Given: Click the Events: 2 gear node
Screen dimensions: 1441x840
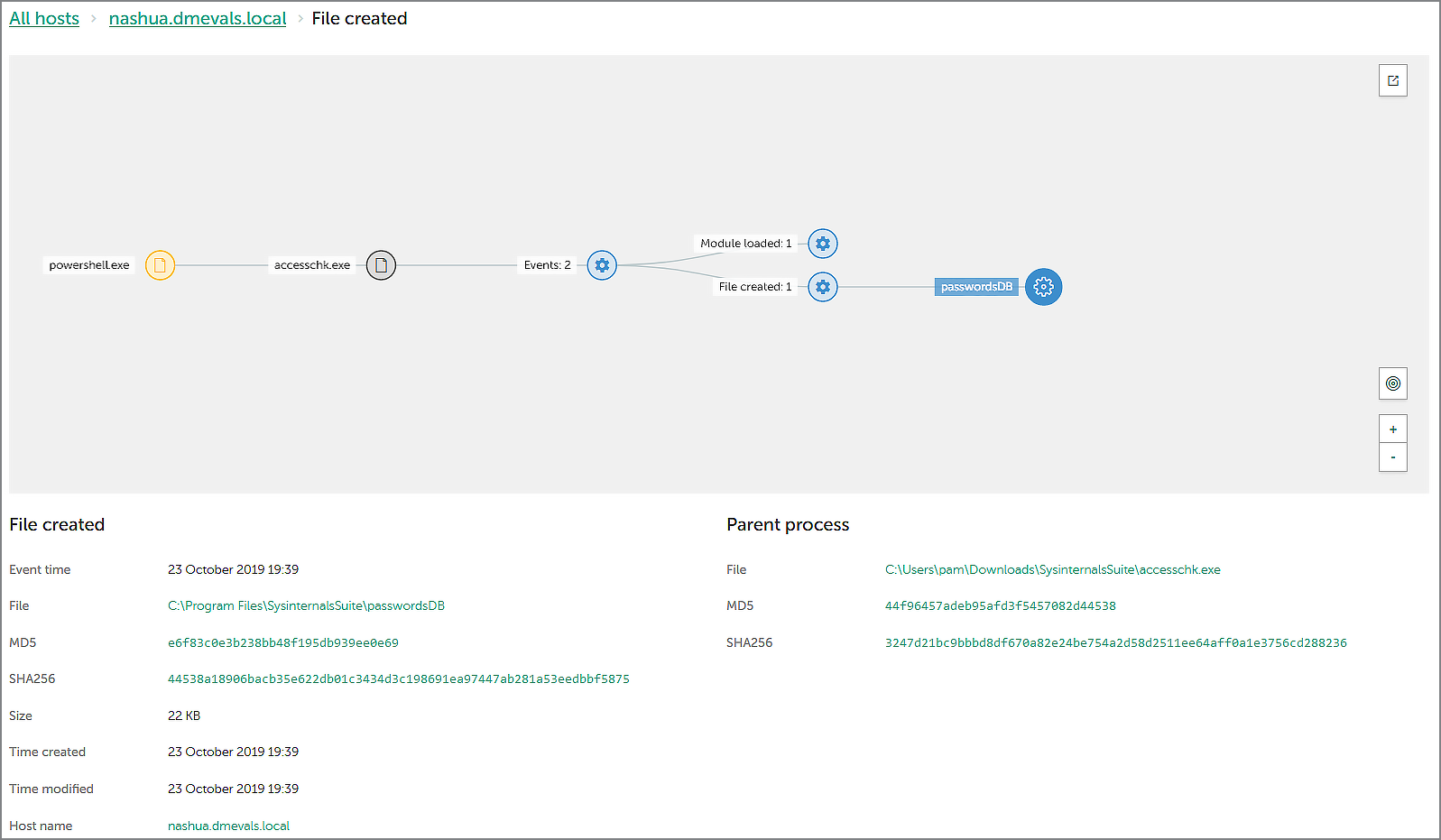Looking at the screenshot, I should pyautogui.click(x=602, y=265).
